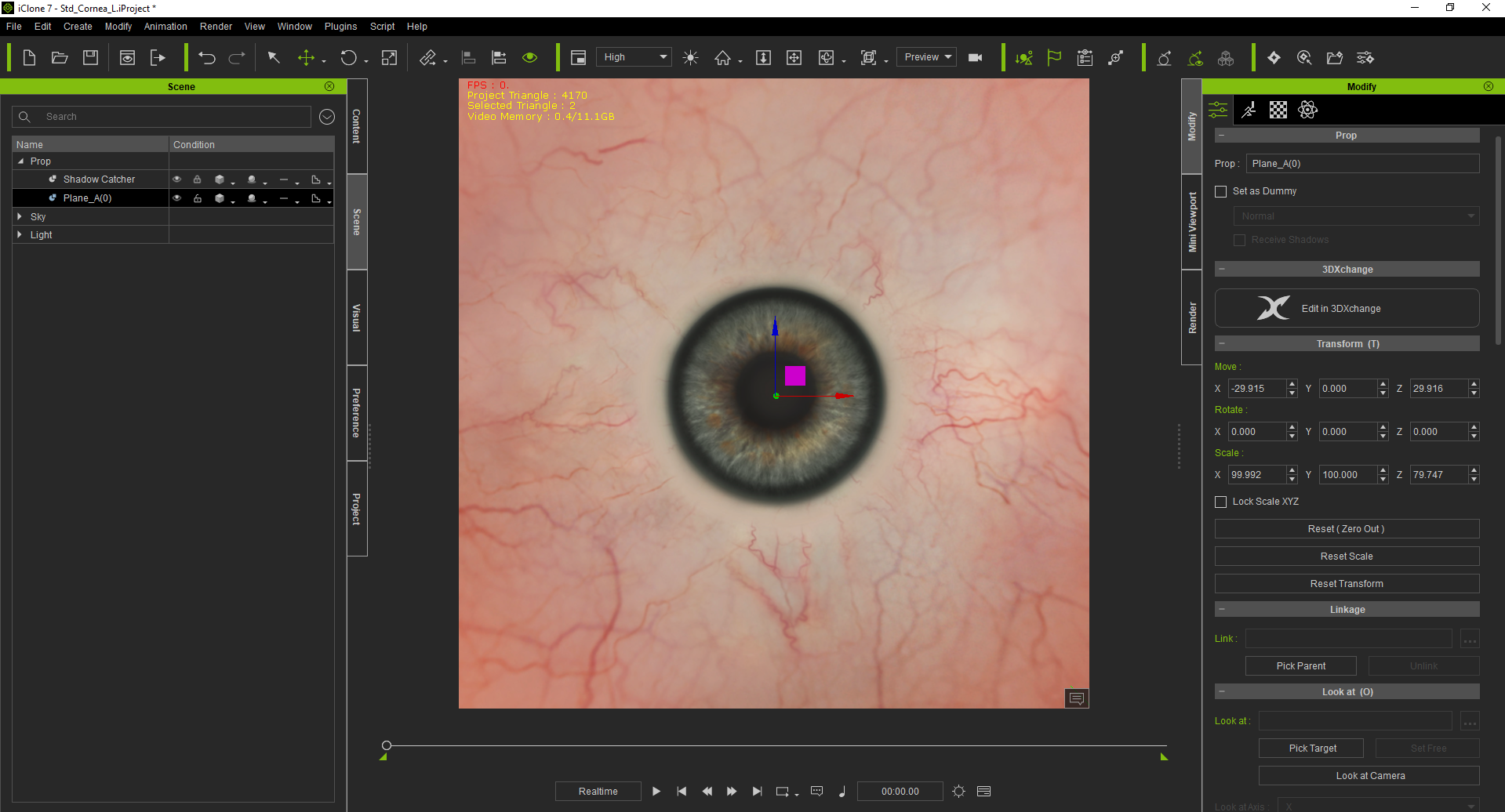Expand the Light tree group
Image resolution: width=1505 pixels, height=812 pixels.
click(x=20, y=234)
